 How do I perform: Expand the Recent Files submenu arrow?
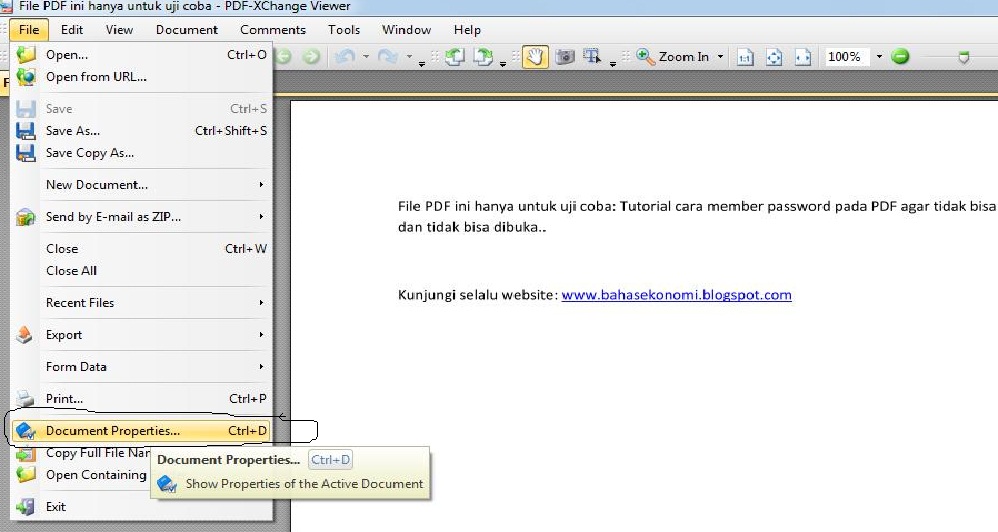[261, 302]
